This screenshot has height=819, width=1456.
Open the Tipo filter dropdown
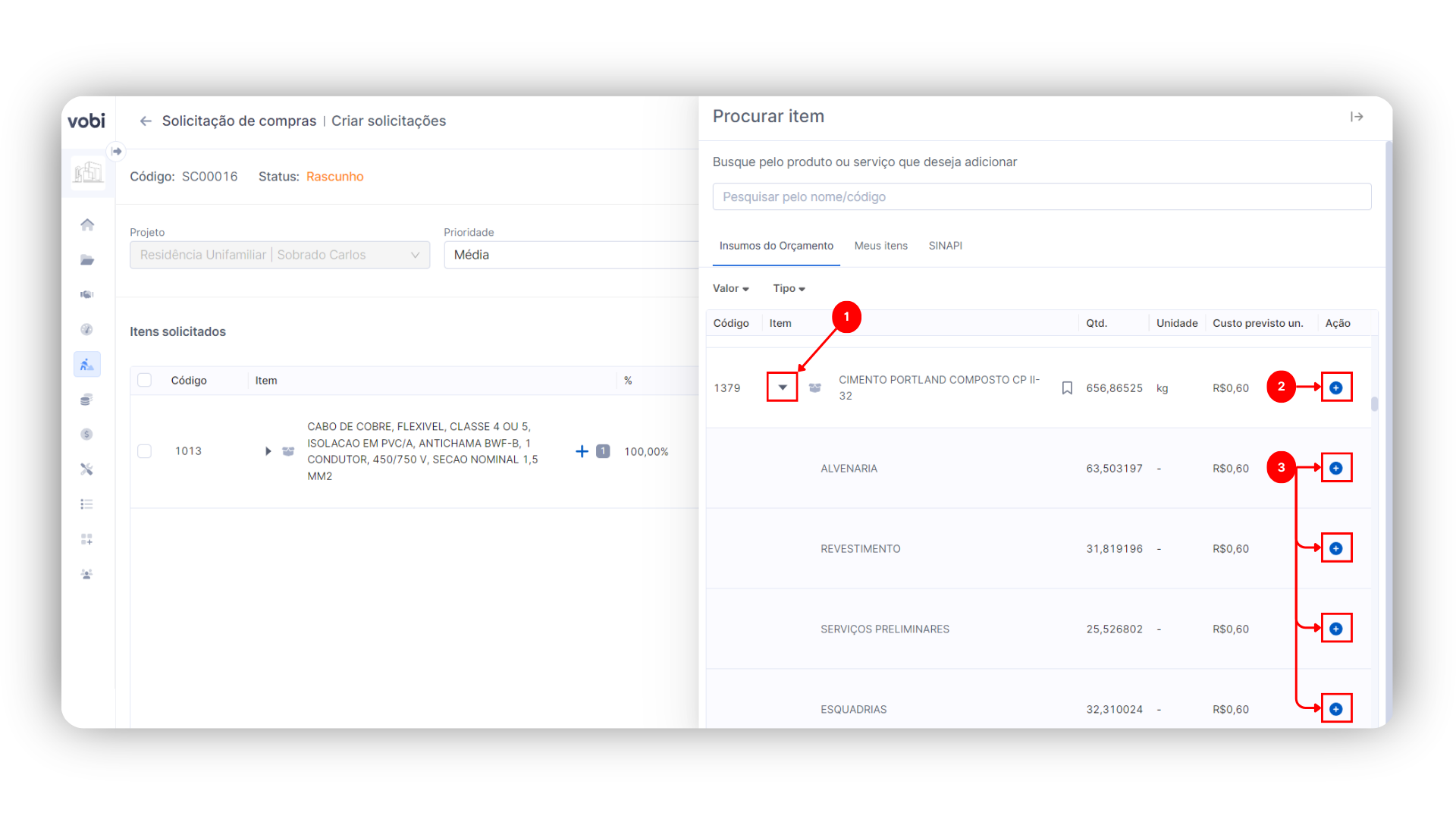789,289
